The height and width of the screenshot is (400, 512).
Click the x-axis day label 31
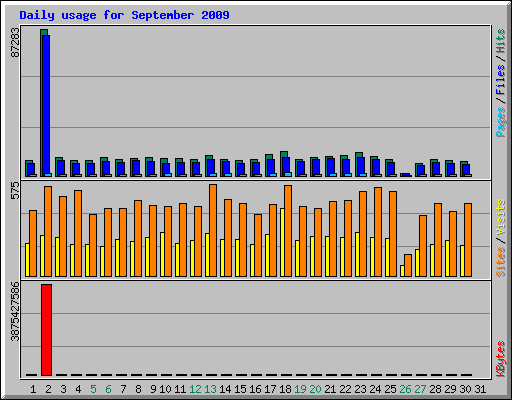pos(480,389)
